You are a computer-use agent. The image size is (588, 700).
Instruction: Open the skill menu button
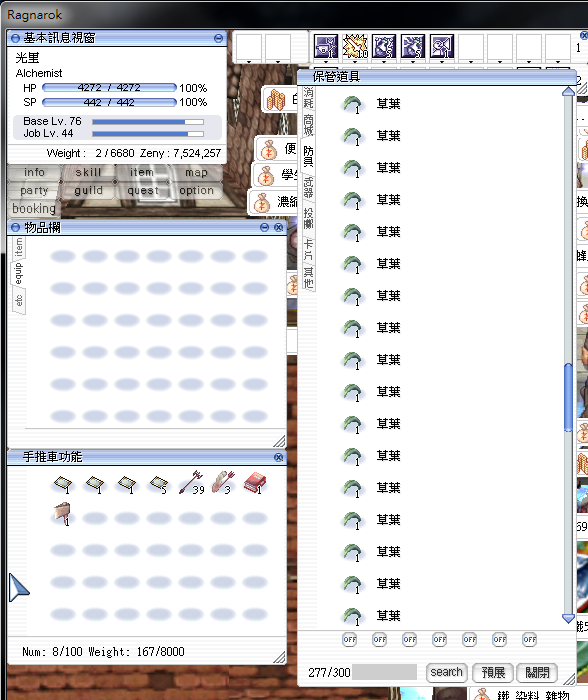(88, 172)
